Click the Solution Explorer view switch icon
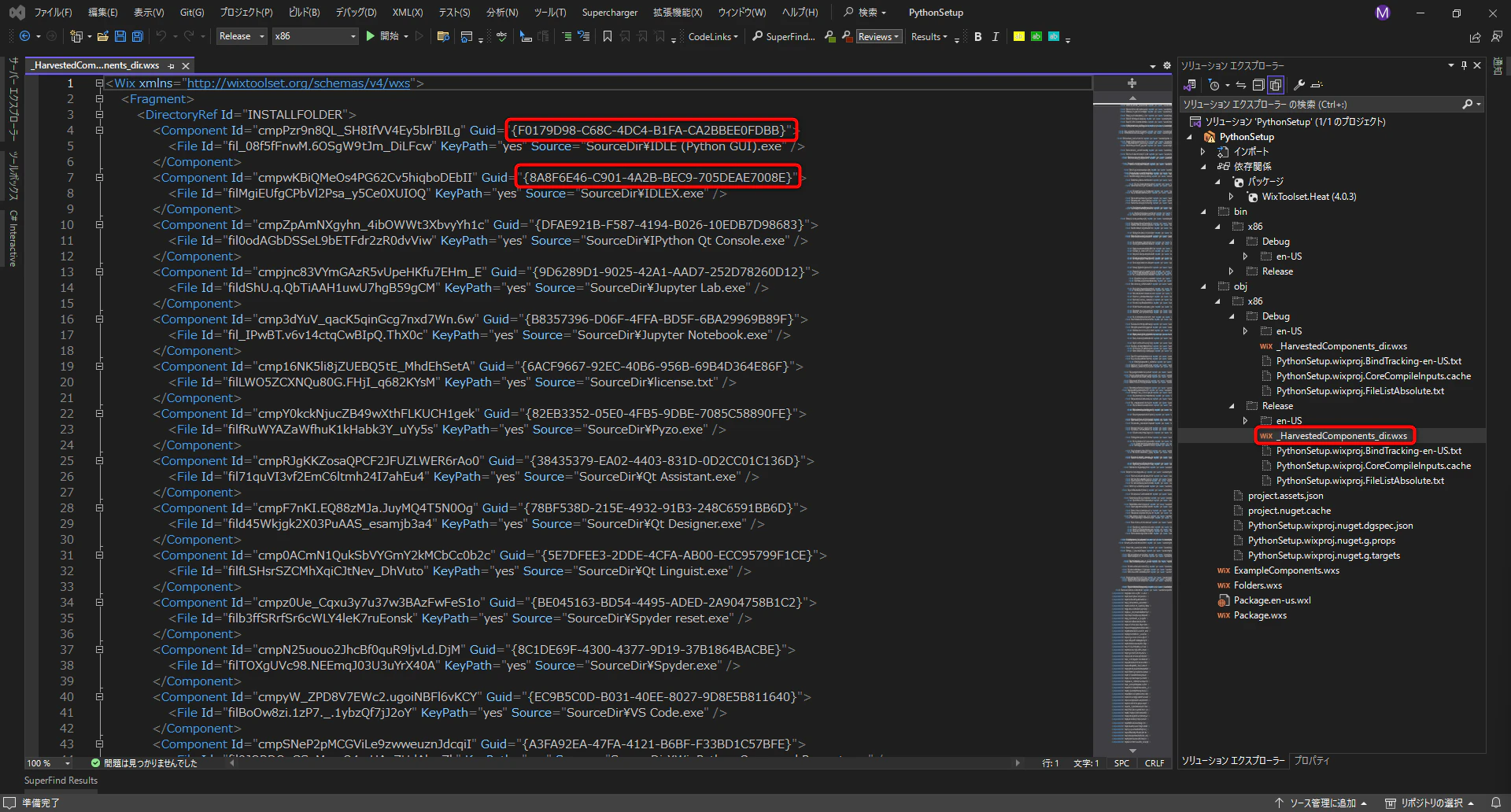1511x812 pixels. 1190,85
